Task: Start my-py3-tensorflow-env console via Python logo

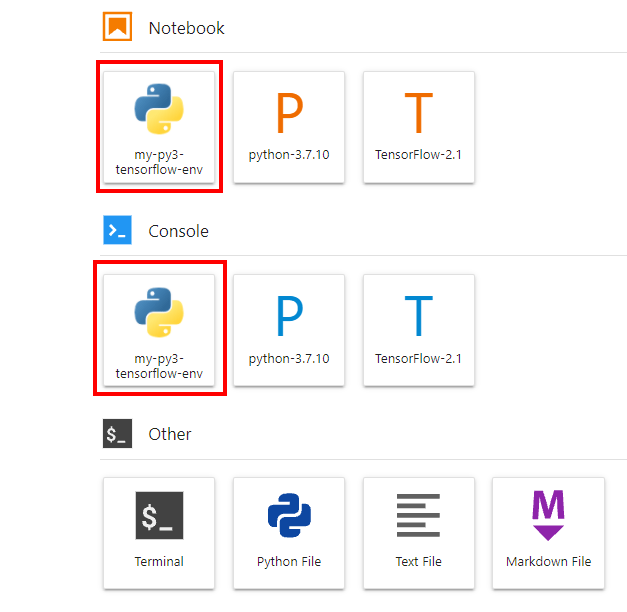Action: (159, 312)
